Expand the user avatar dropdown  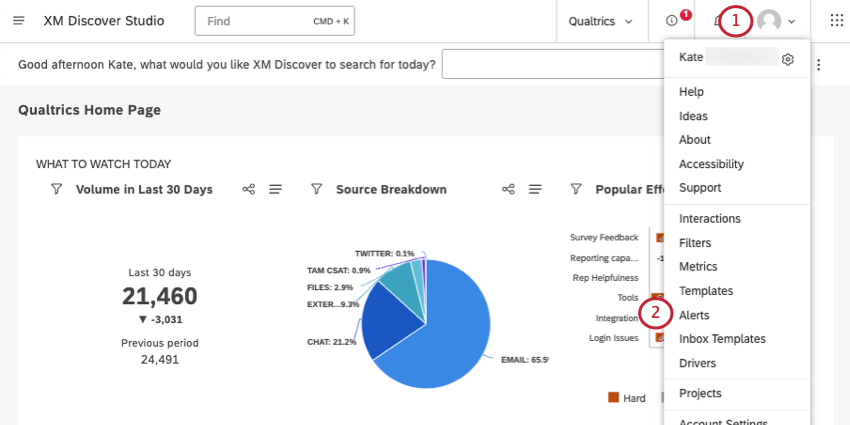pos(777,21)
